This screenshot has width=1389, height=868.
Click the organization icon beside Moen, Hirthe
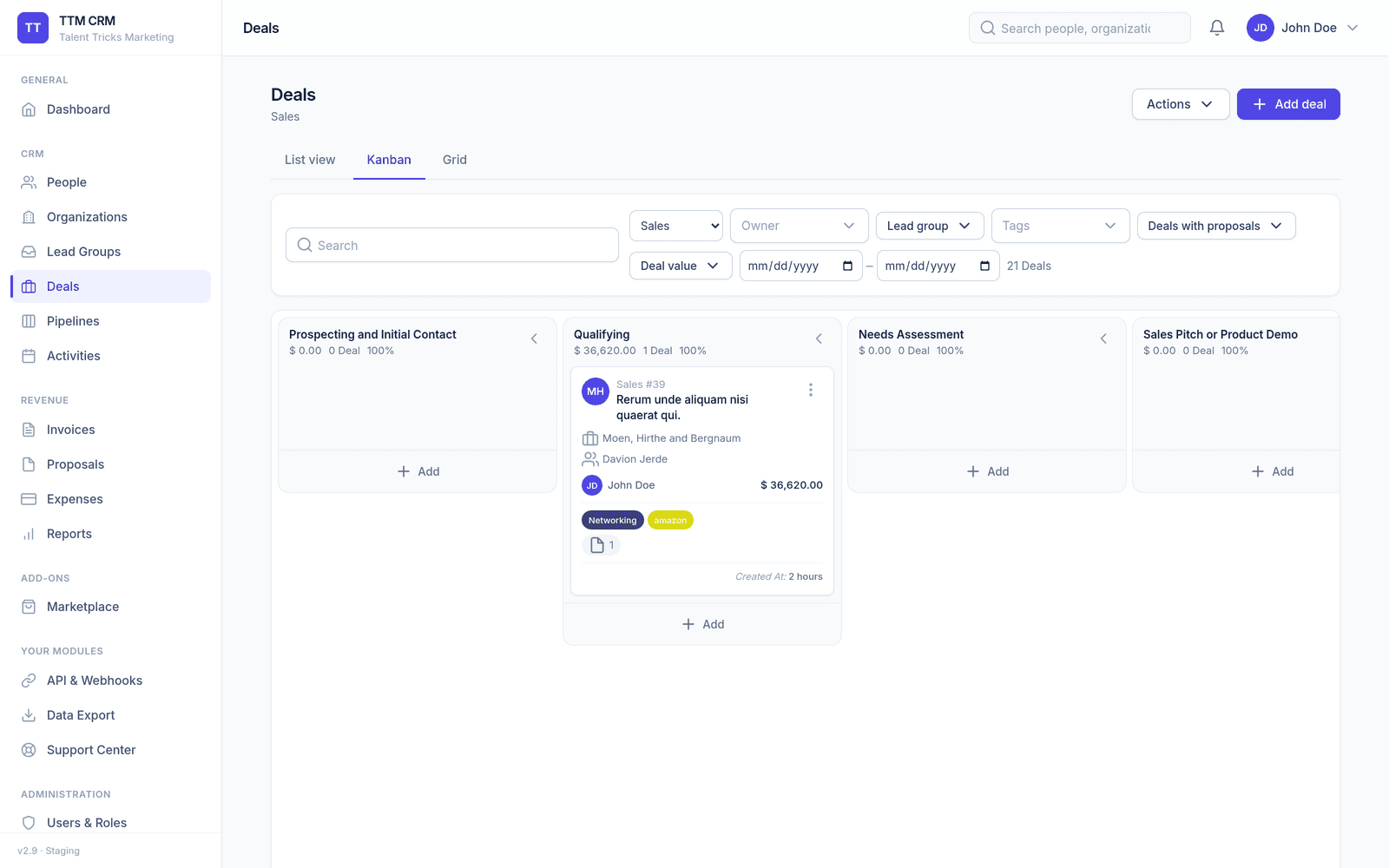pyautogui.click(x=590, y=438)
